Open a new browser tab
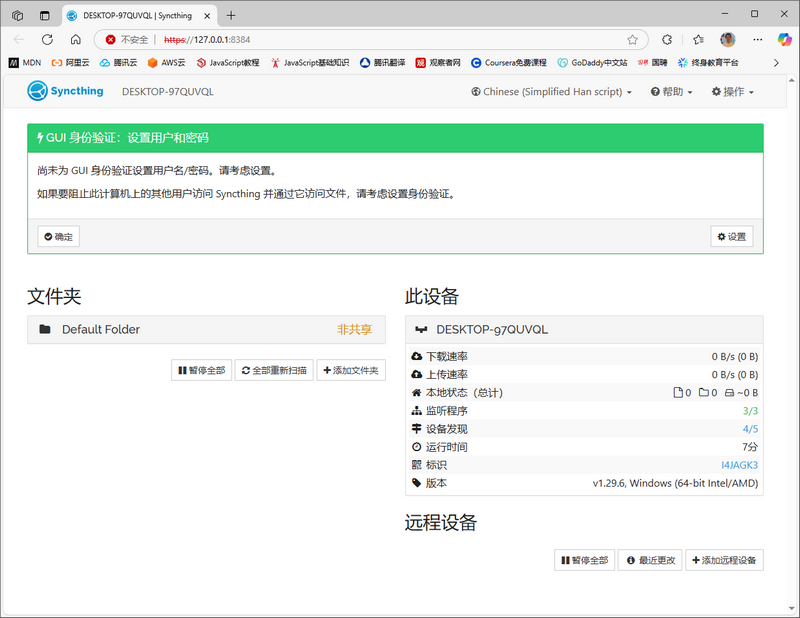Viewport: 800px width, 618px height. click(x=231, y=15)
